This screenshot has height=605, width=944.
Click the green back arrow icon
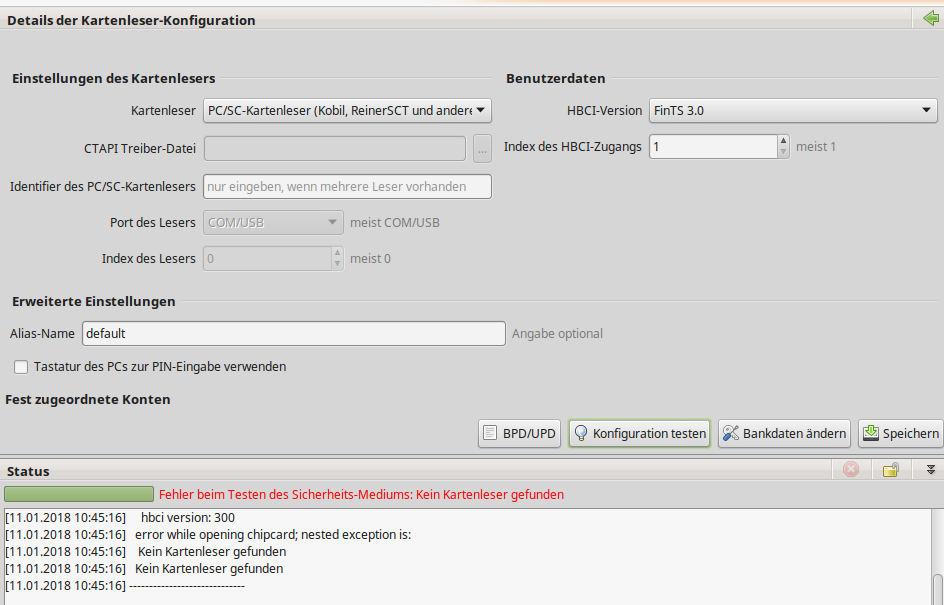tap(931, 19)
